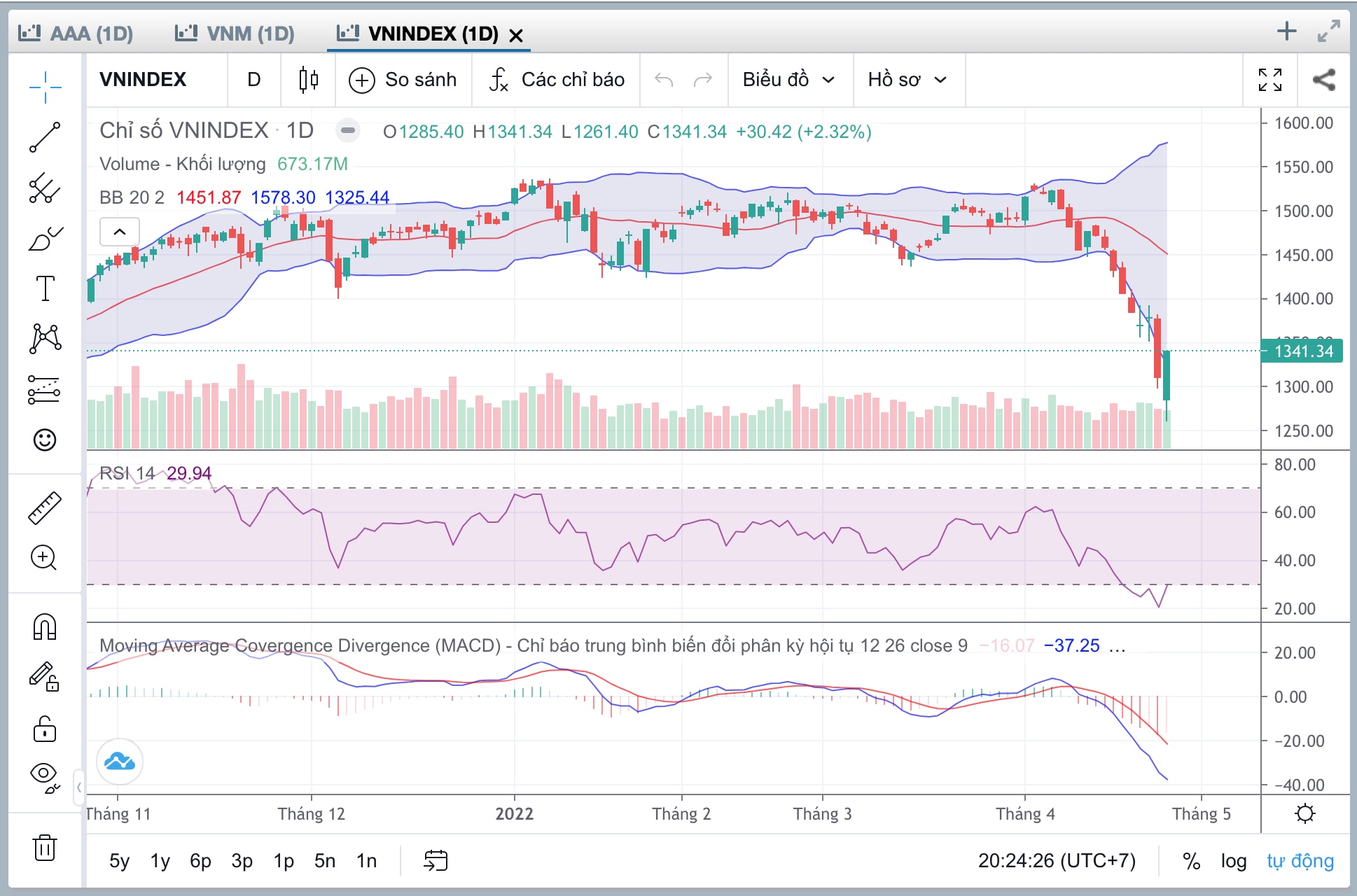Select the text annotation tool
Viewport: 1357px width, 896px height.
click(x=46, y=288)
